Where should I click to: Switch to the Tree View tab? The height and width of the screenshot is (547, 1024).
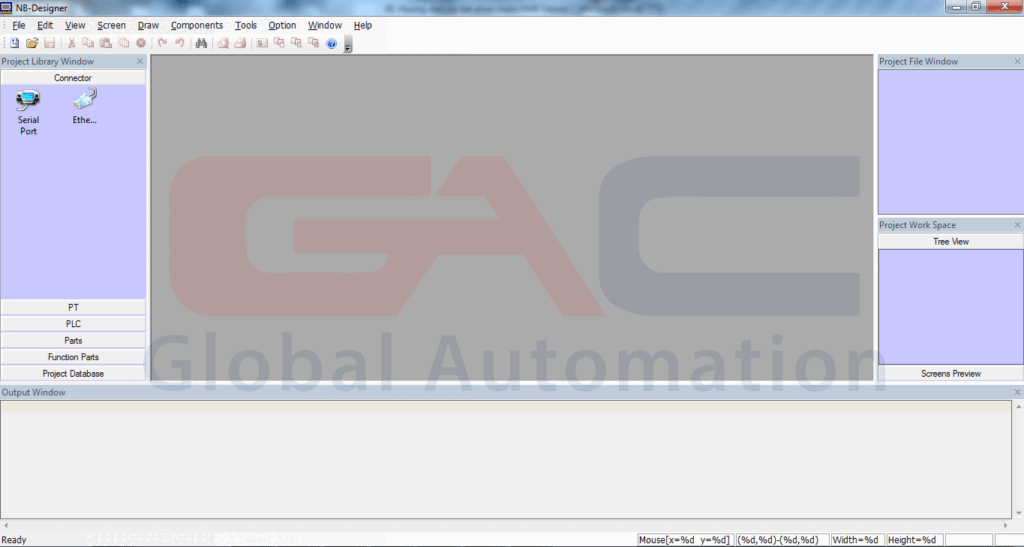tap(951, 242)
